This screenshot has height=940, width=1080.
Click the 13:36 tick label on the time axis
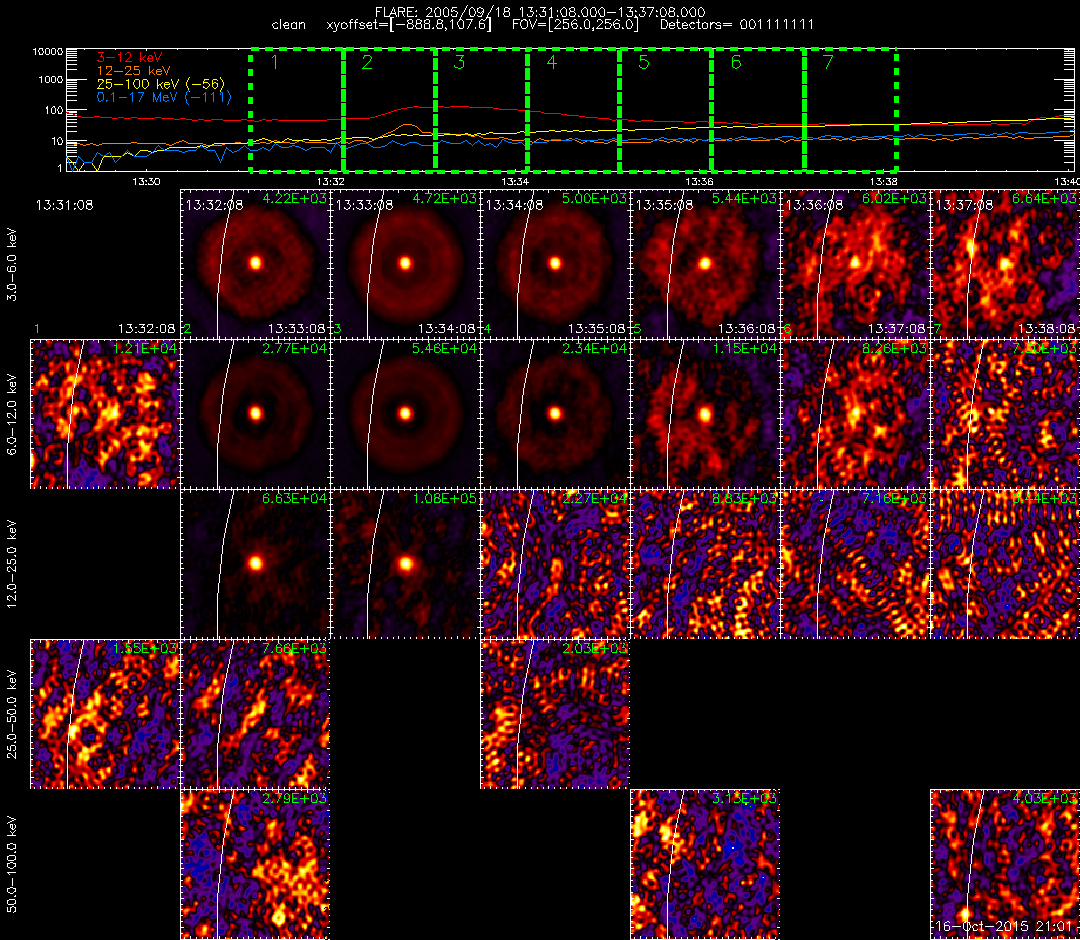[699, 182]
